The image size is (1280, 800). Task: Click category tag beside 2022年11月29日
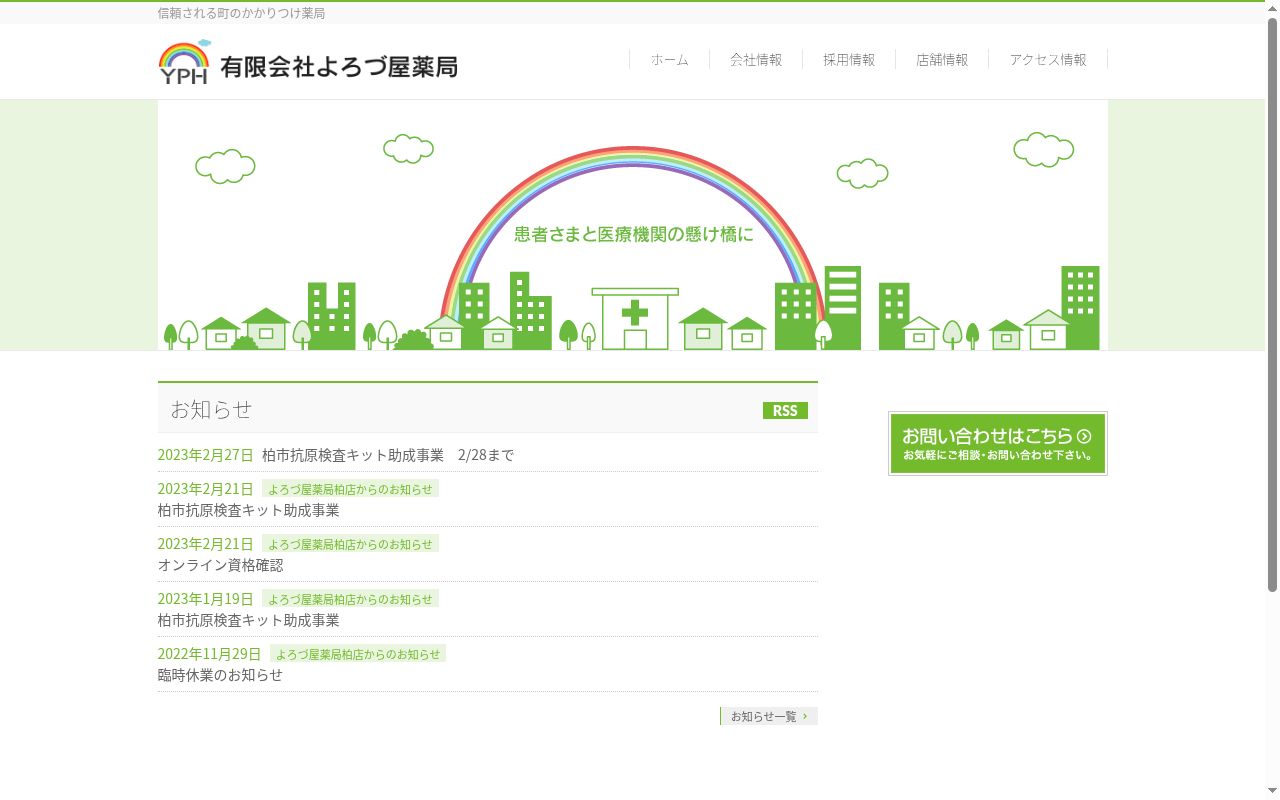click(358, 654)
